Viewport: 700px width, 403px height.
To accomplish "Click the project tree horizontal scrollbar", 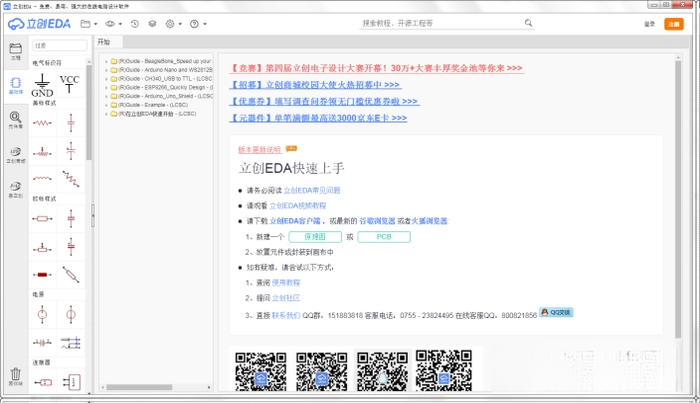I will pos(139,387).
